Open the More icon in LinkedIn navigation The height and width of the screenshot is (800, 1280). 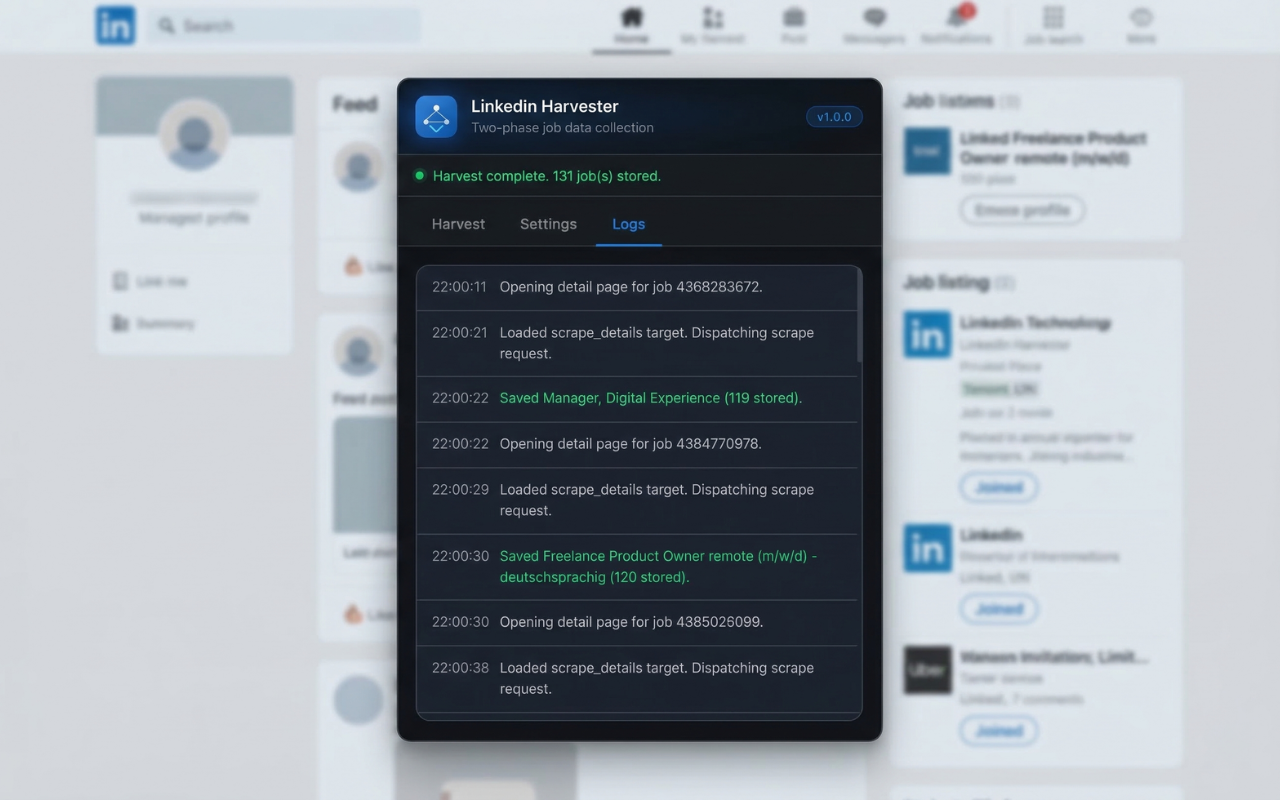click(x=1141, y=18)
